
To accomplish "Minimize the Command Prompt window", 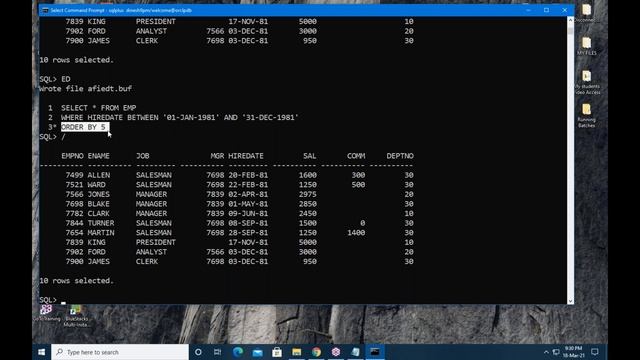I will (x=528, y=10).
